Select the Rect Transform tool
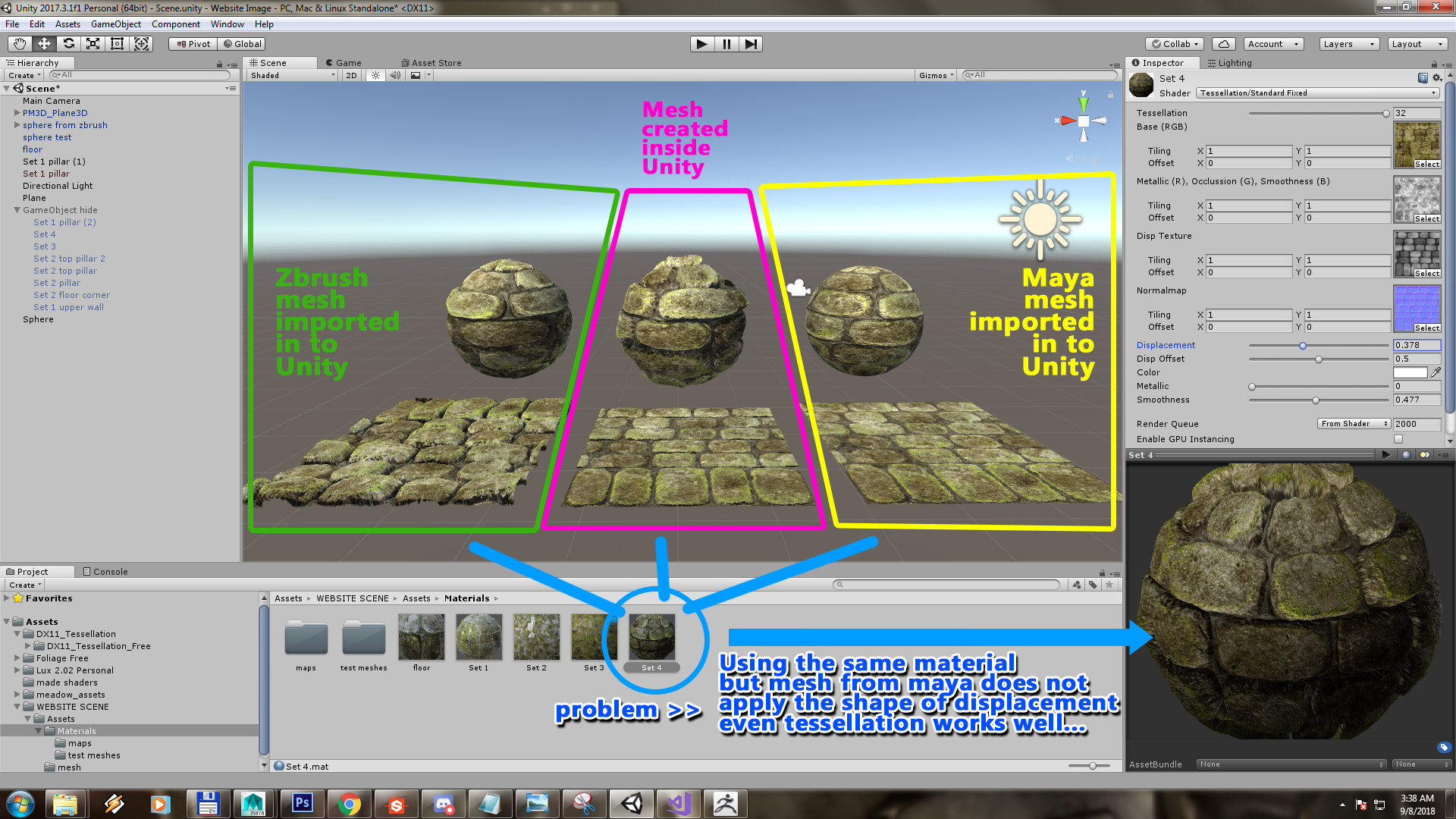 (117, 44)
